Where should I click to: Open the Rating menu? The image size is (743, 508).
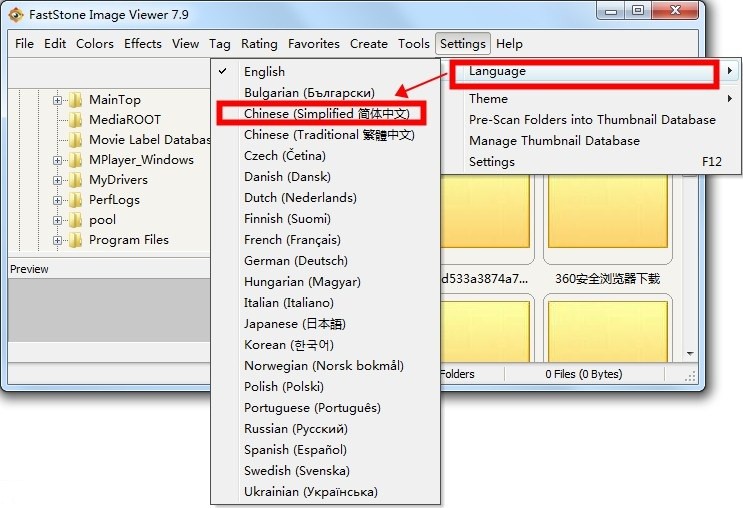259,44
